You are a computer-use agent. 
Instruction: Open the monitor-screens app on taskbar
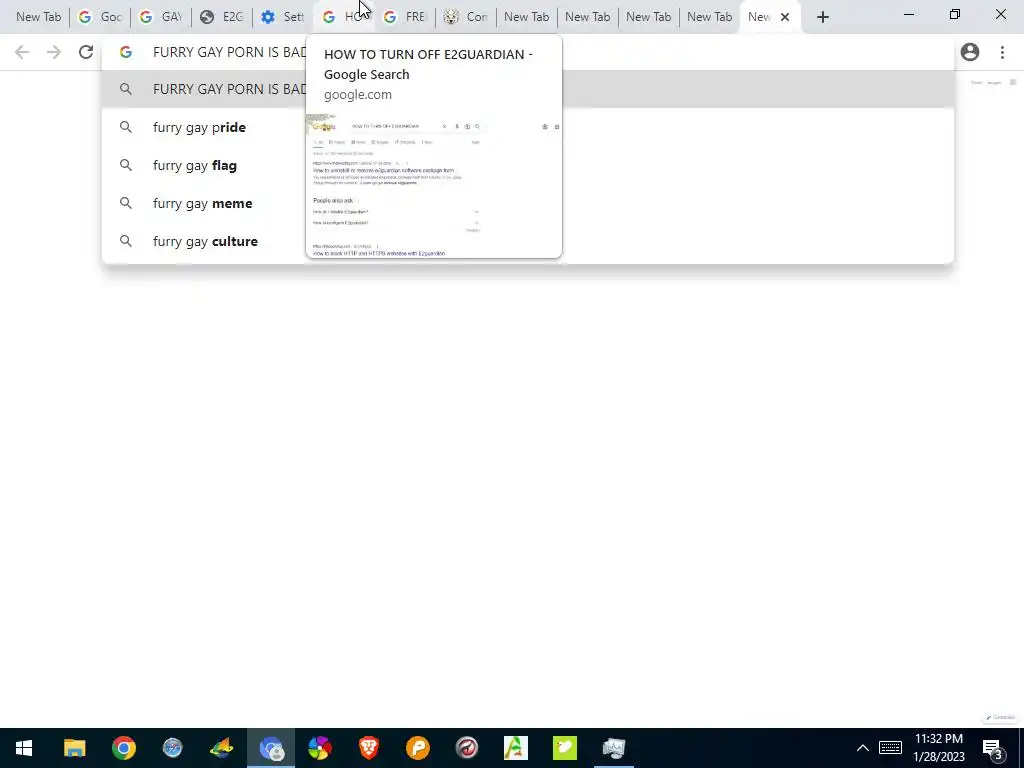(614, 748)
